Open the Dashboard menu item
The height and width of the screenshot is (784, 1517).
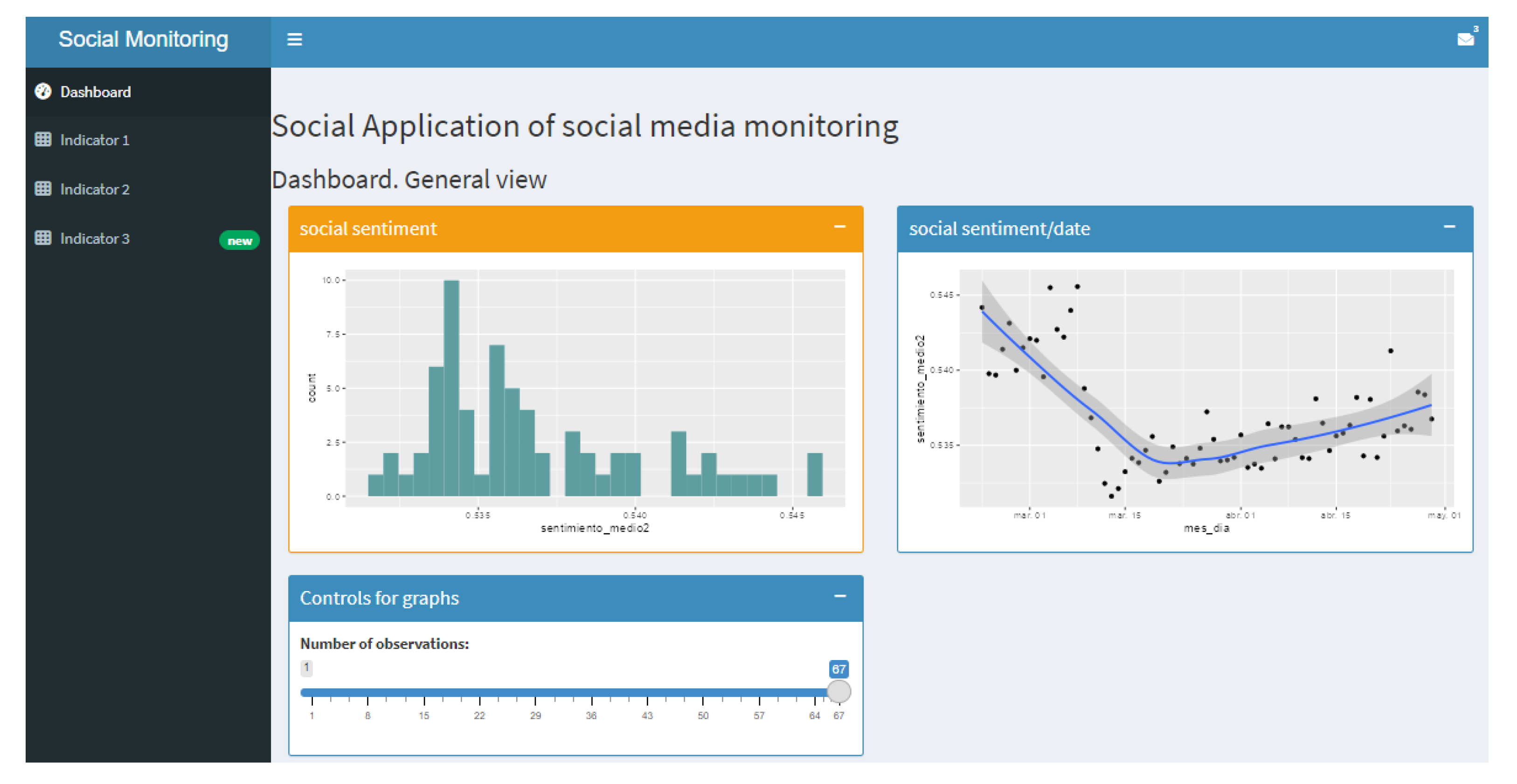(x=96, y=92)
